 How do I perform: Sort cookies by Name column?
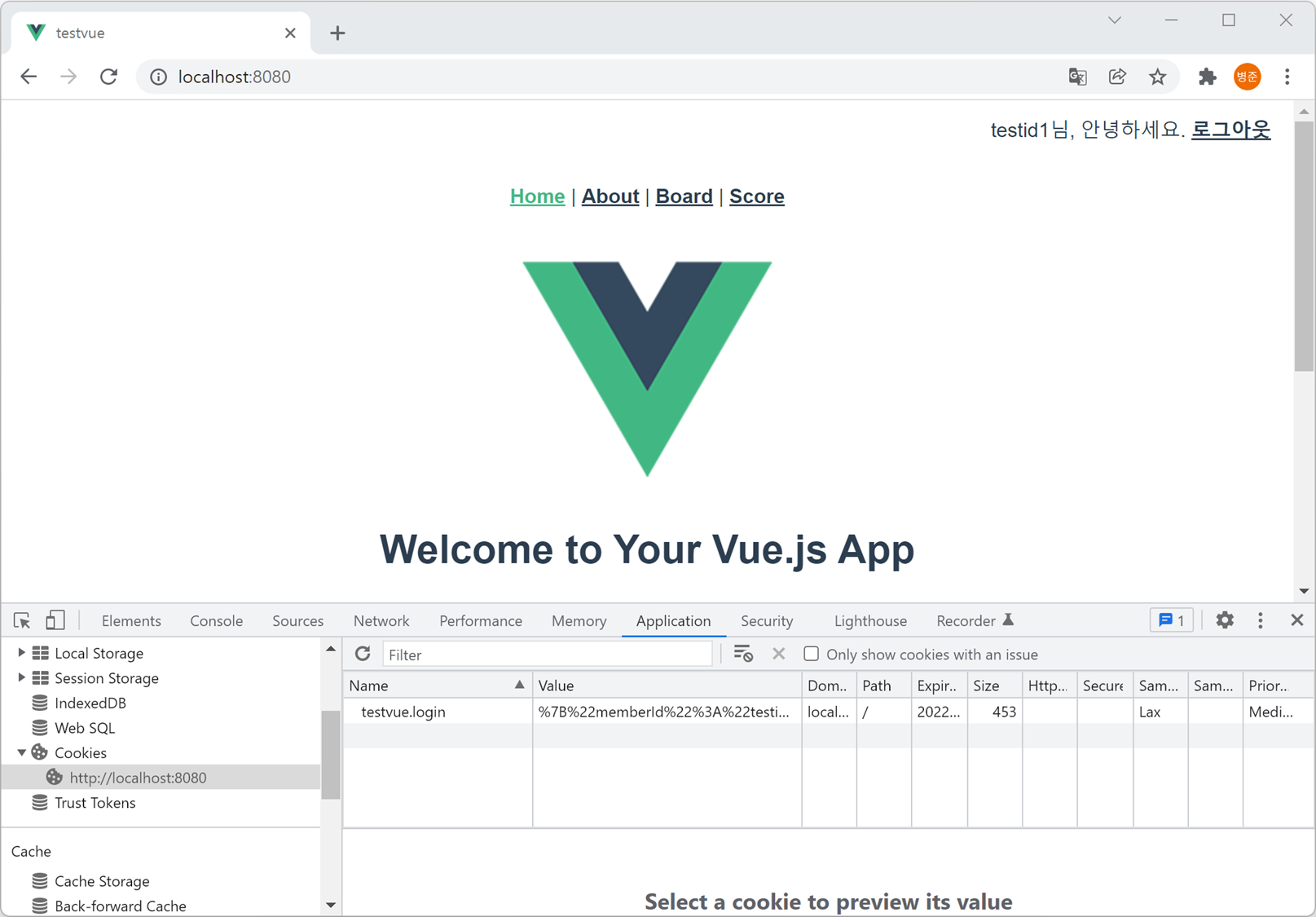point(438,686)
